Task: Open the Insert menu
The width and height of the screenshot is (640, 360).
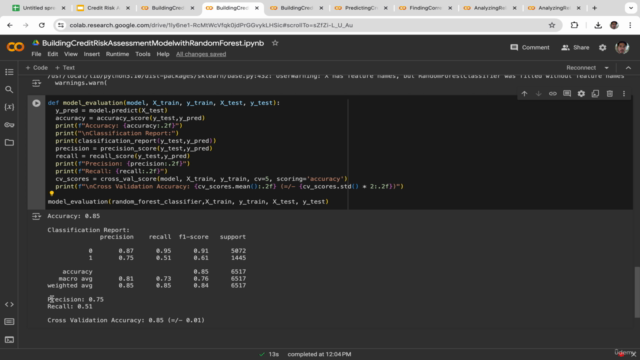Action: (x=91, y=54)
